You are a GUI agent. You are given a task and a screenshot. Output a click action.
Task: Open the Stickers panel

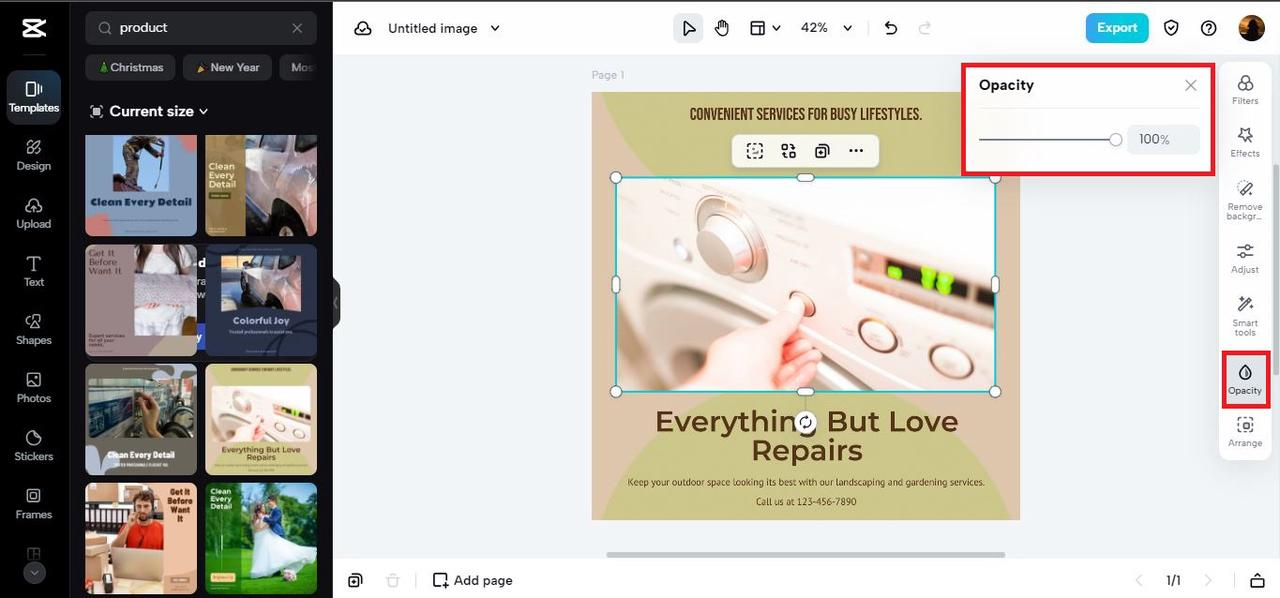[34, 445]
